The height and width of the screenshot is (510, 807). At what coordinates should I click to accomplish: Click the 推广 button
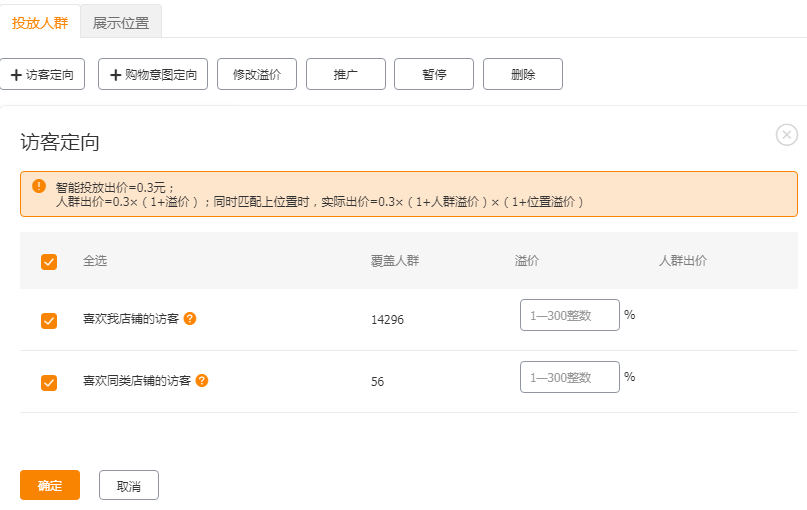click(346, 75)
